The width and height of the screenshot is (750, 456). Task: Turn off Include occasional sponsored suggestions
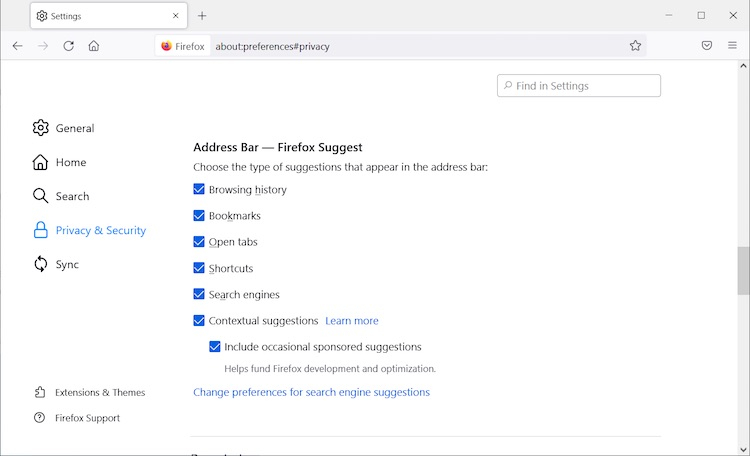tap(215, 347)
